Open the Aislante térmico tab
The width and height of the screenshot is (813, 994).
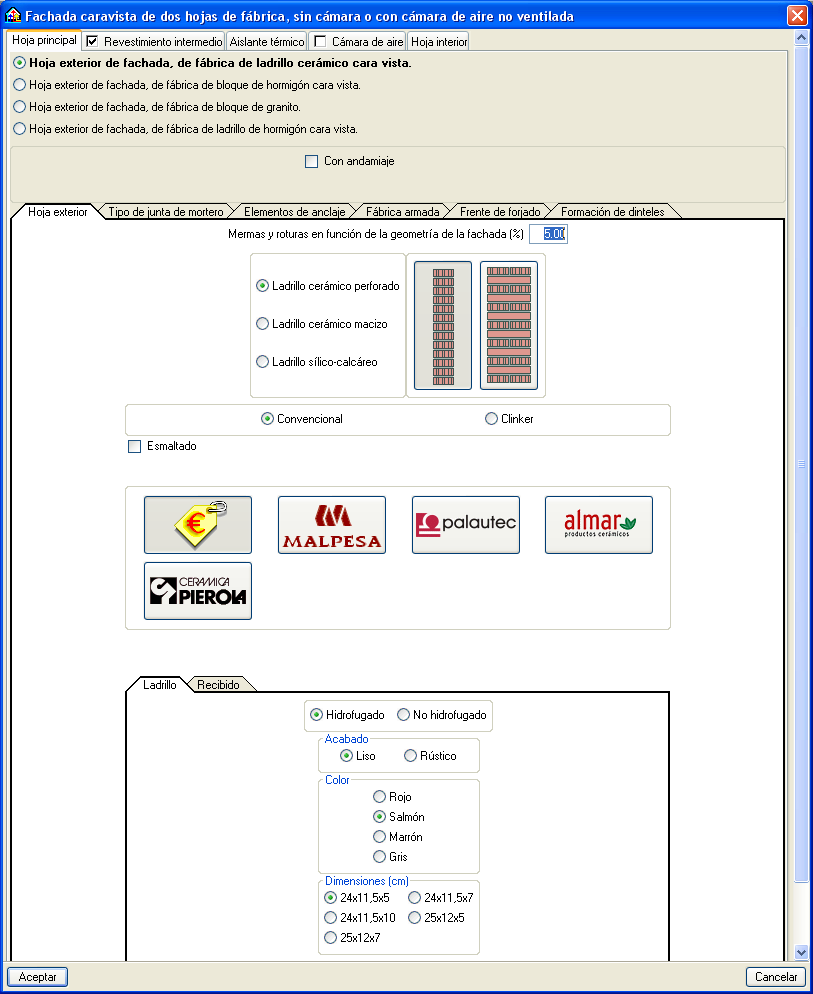click(267, 42)
